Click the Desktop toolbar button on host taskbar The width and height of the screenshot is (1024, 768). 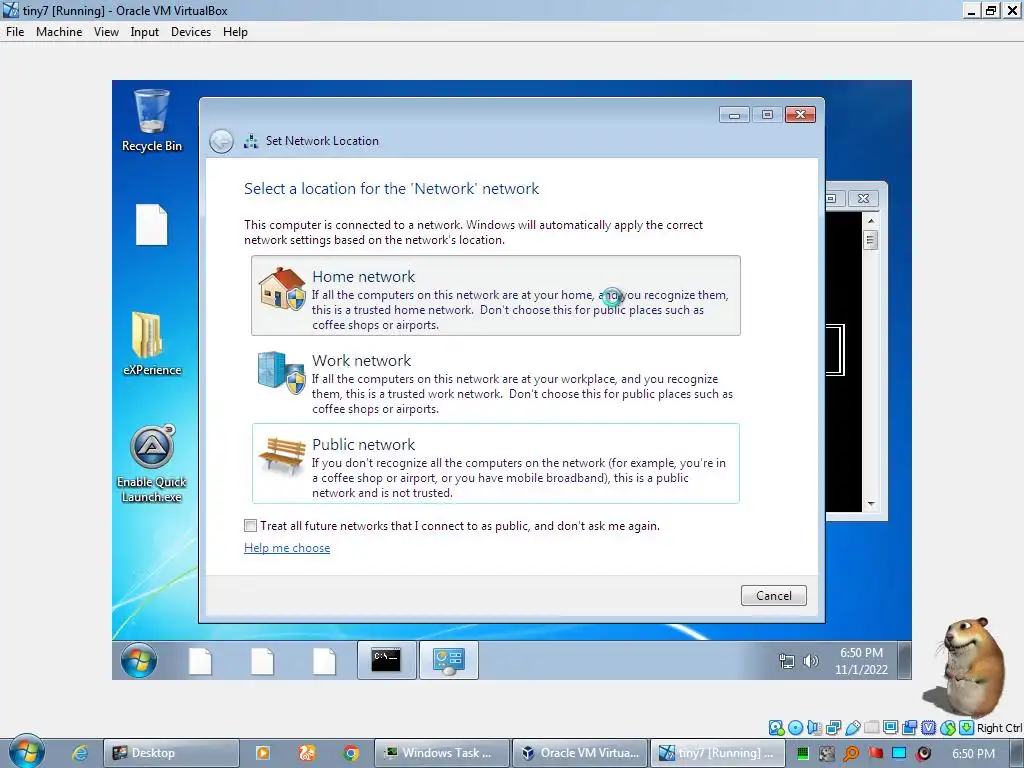pos(171,753)
